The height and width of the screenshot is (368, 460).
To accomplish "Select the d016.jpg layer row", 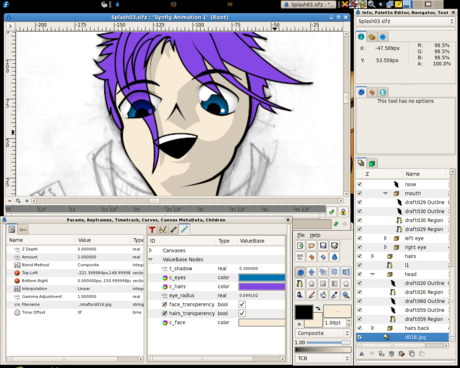I will pyautogui.click(x=402, y=337).
